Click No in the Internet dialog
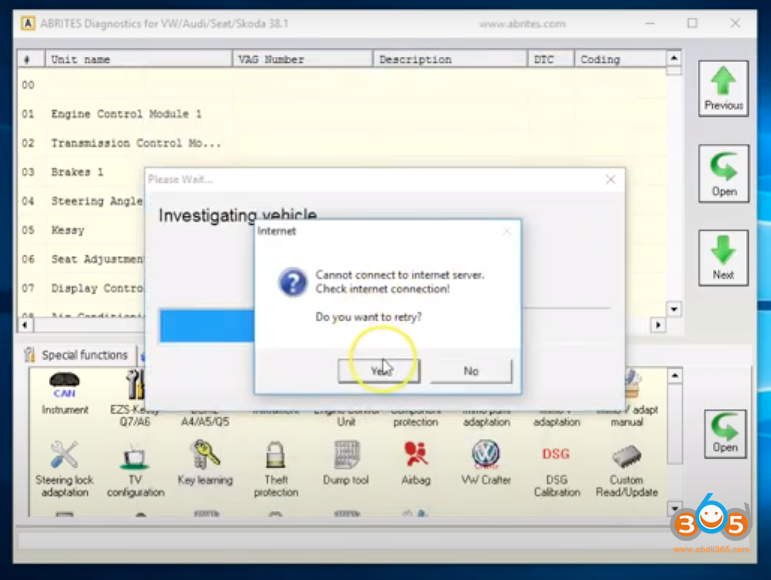 pos(471,371)
